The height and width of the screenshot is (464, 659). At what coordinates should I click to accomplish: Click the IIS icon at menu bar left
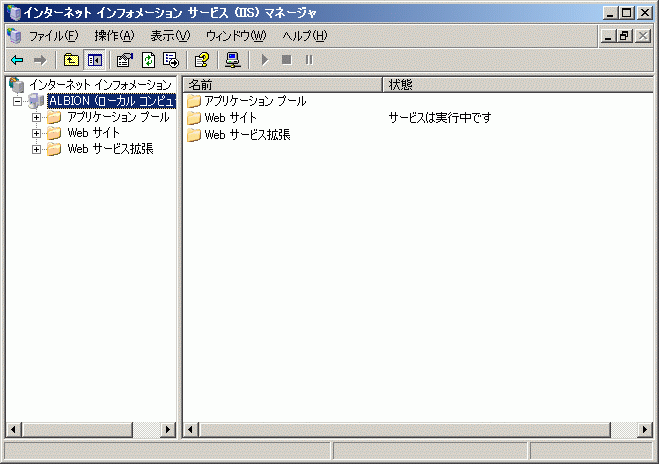(x=14, y=36)
